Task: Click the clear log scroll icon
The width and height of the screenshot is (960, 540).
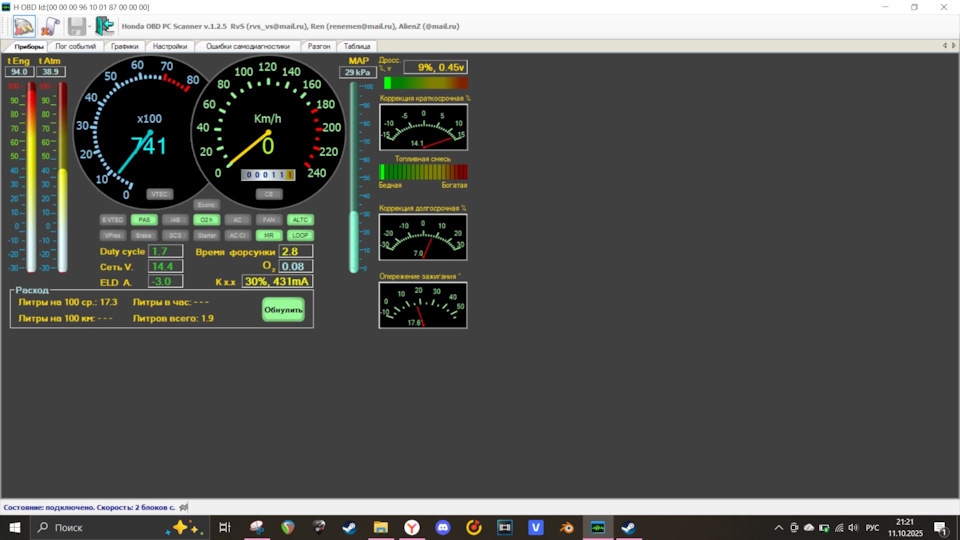Action: tap(49, 26)
